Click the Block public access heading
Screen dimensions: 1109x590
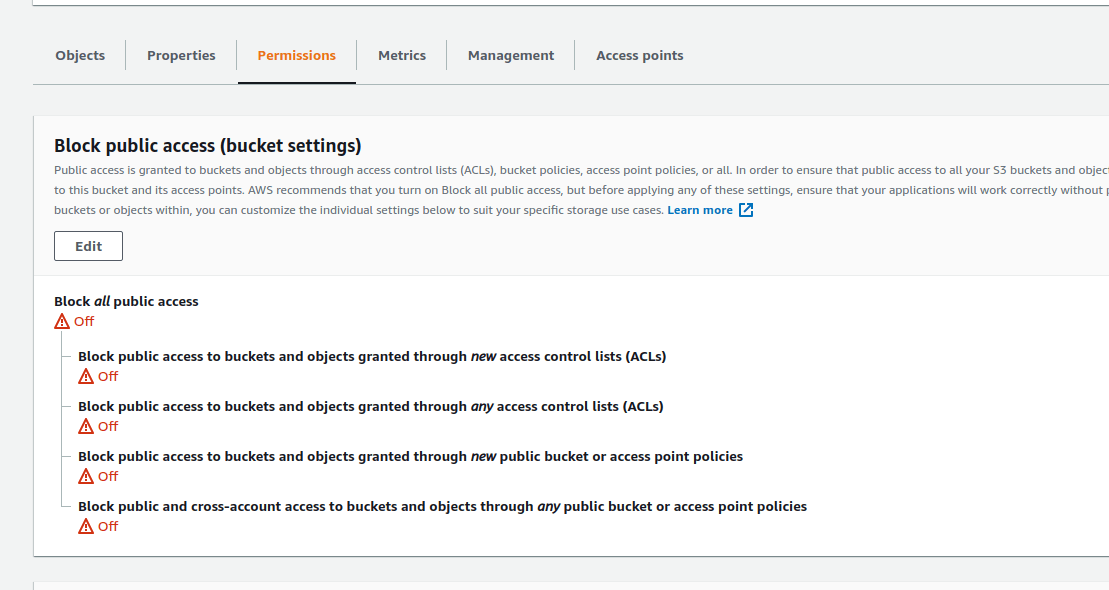[x=207, y=145]
